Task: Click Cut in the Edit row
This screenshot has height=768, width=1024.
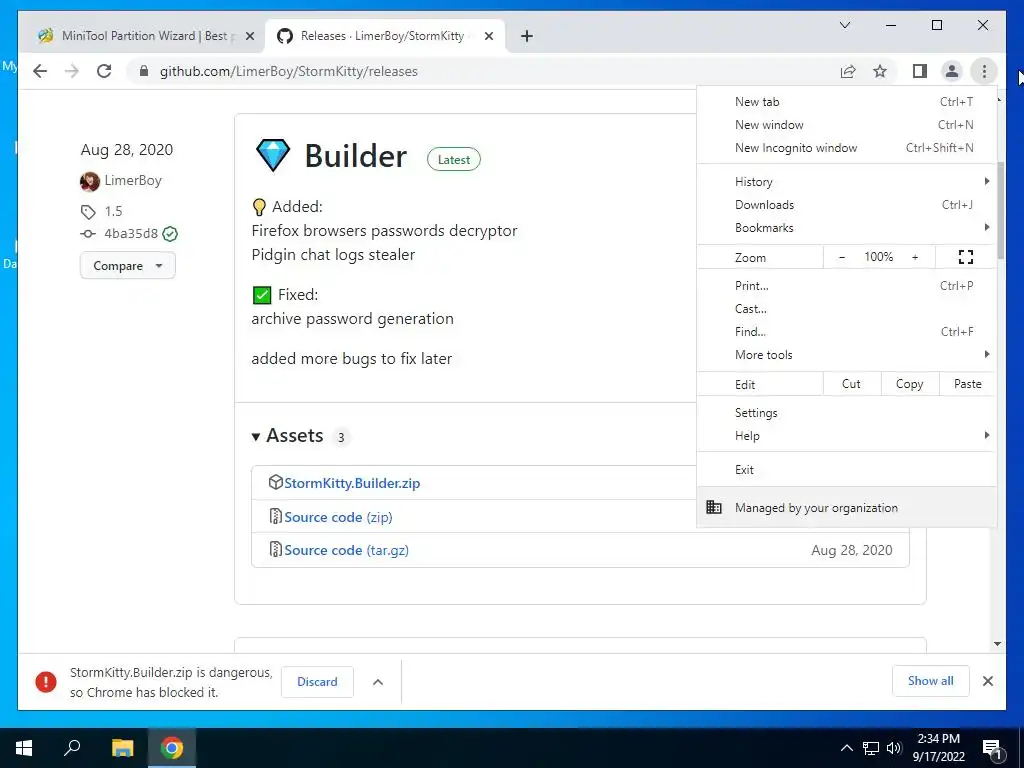Action: [x=852, y=384]
